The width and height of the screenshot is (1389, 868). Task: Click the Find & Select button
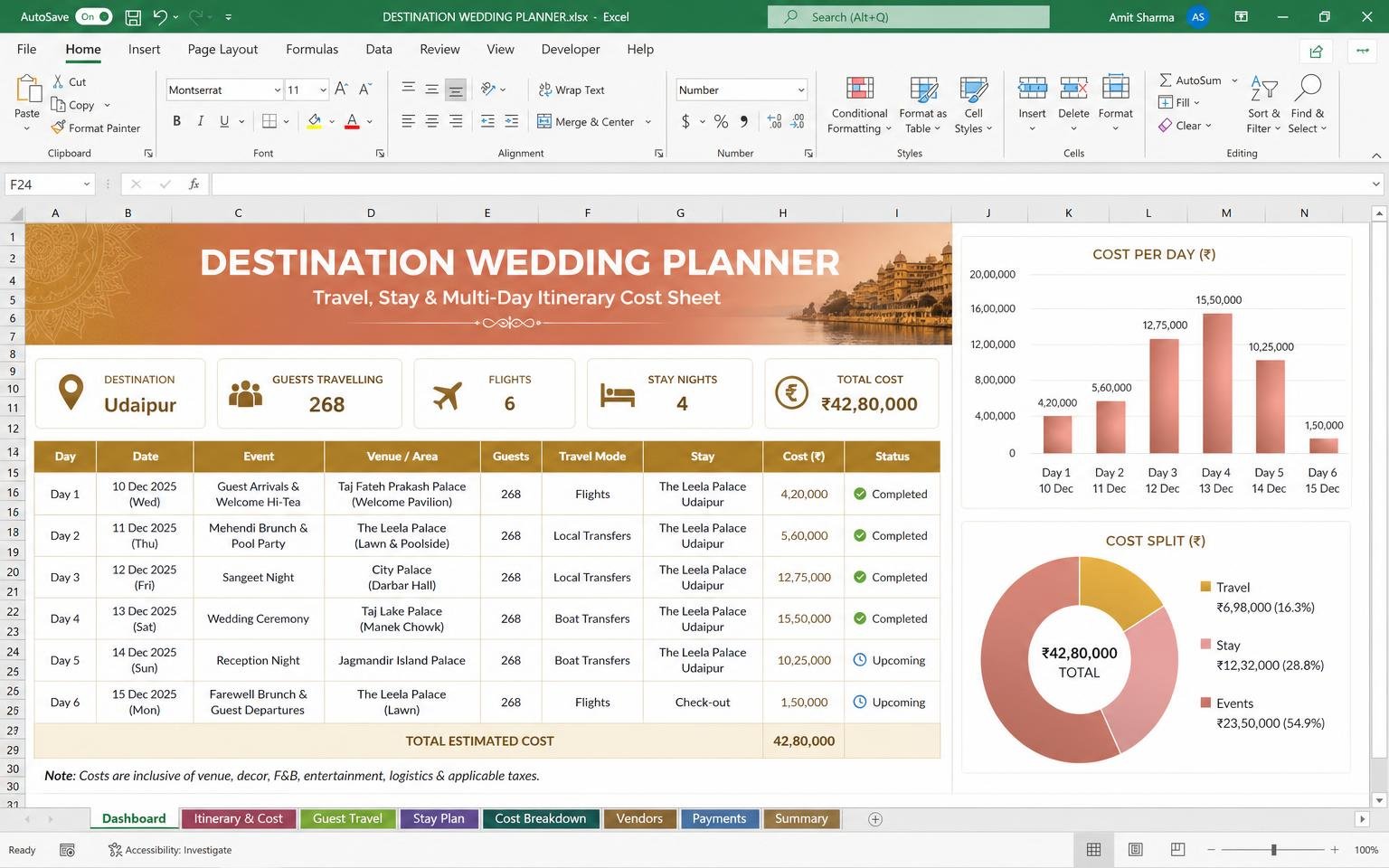[x=1307, y=104]
